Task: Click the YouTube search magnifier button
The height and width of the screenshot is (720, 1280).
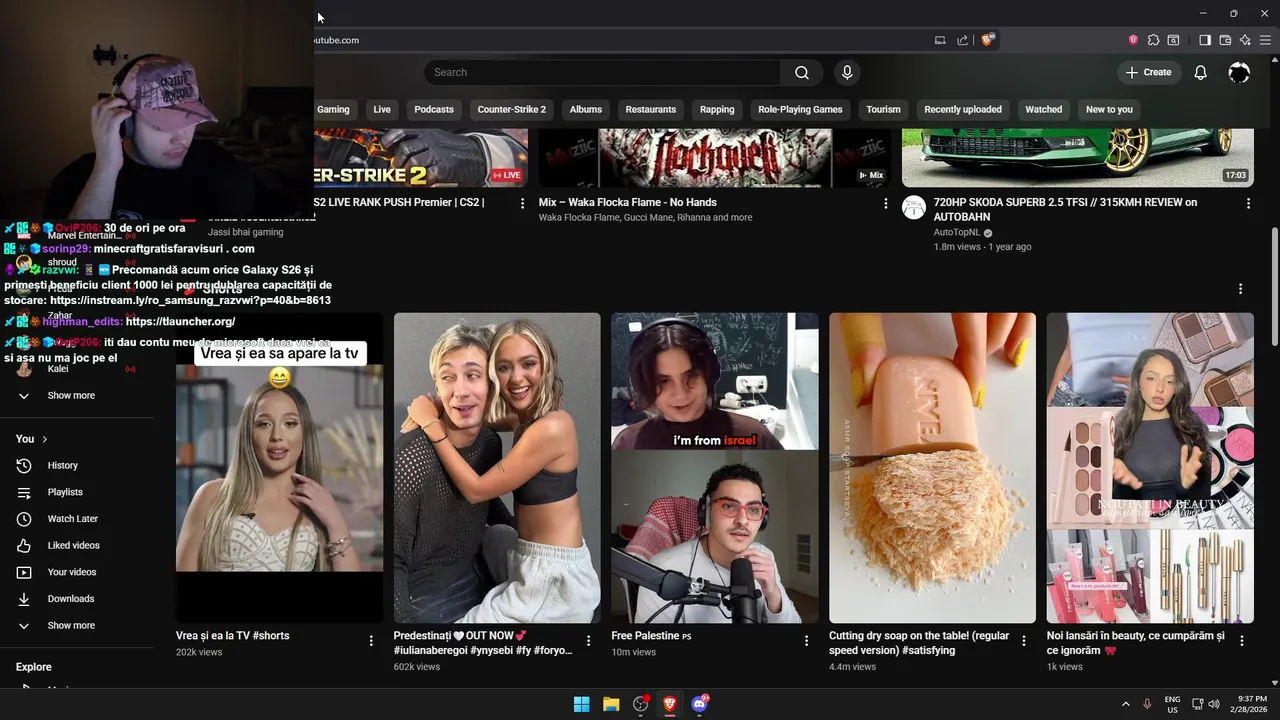Action: click(x=802, y=72)
